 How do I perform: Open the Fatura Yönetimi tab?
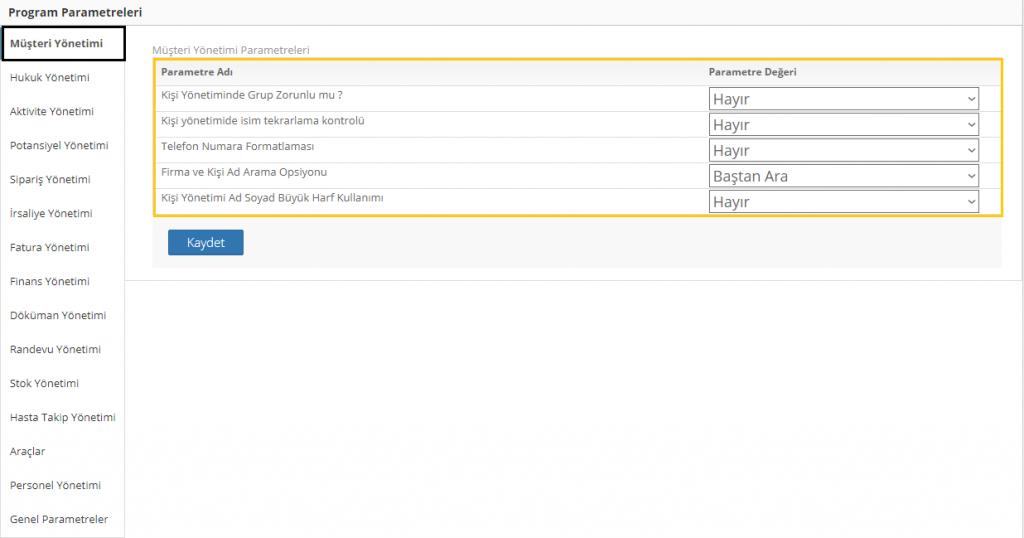pos(49,247)
